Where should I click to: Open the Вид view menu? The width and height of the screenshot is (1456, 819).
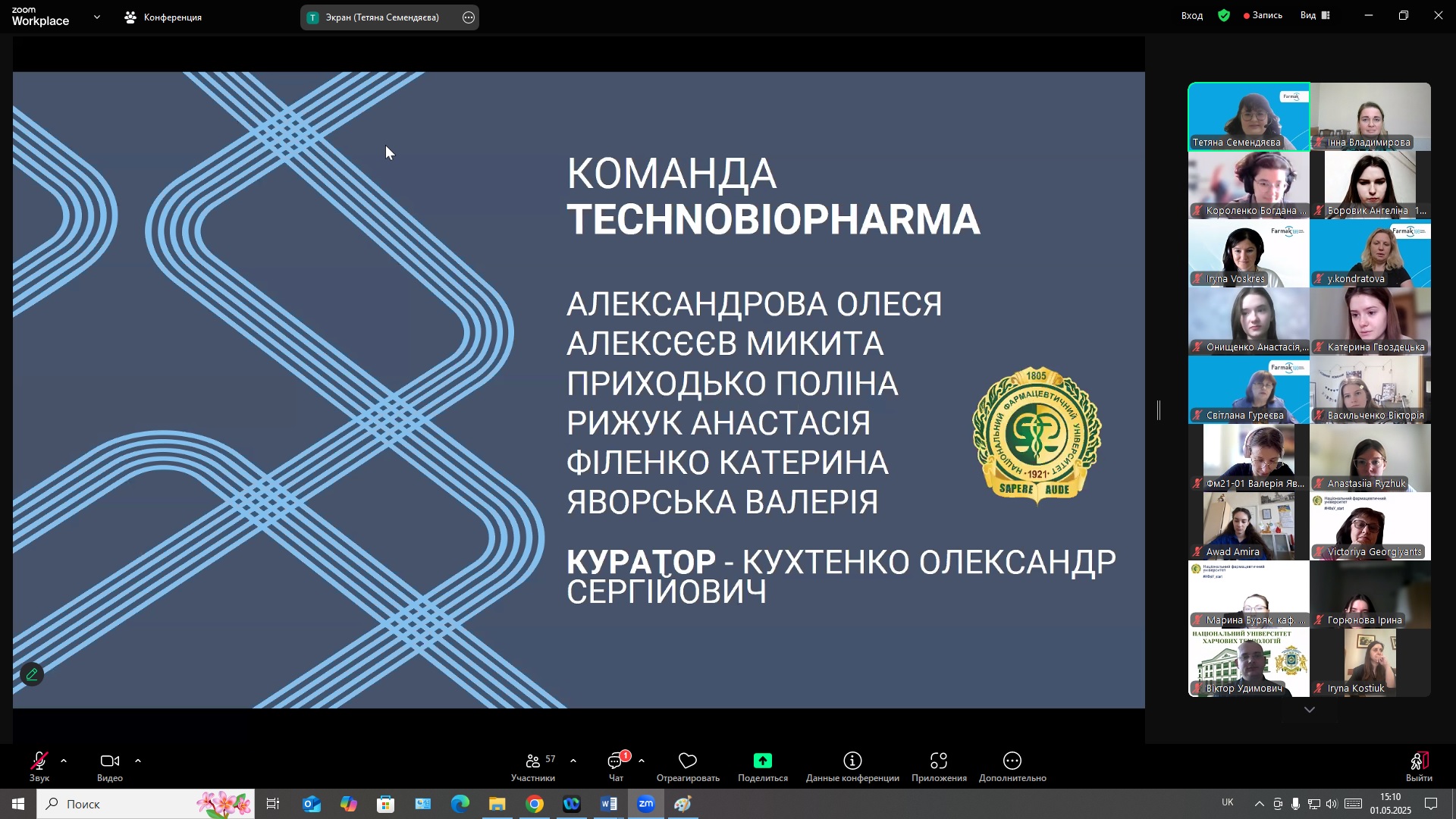(x=1316, y=15)
